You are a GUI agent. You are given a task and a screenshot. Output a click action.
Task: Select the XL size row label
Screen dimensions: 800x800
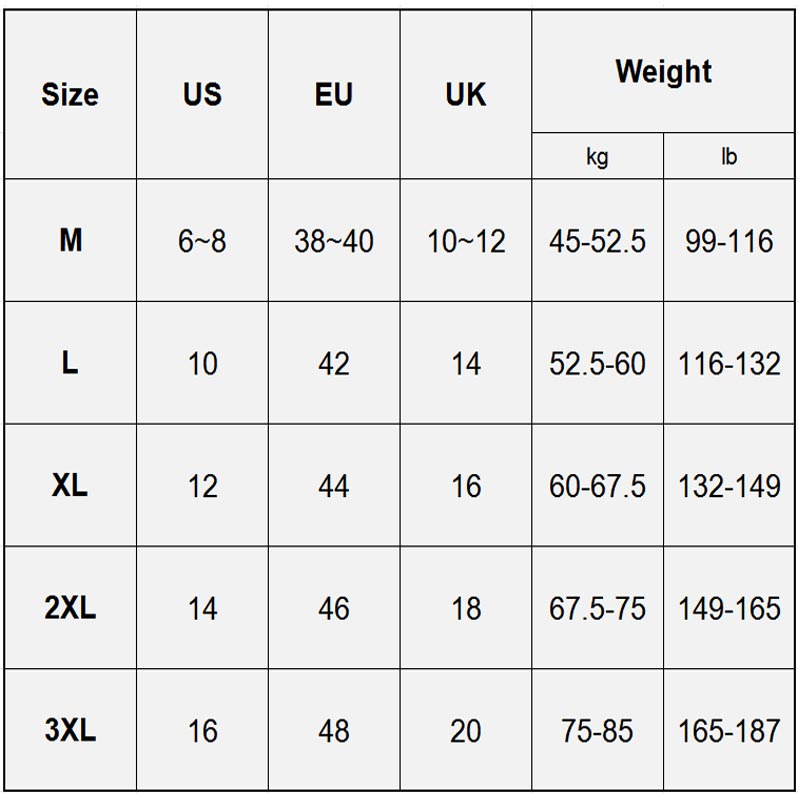[70, 486]
